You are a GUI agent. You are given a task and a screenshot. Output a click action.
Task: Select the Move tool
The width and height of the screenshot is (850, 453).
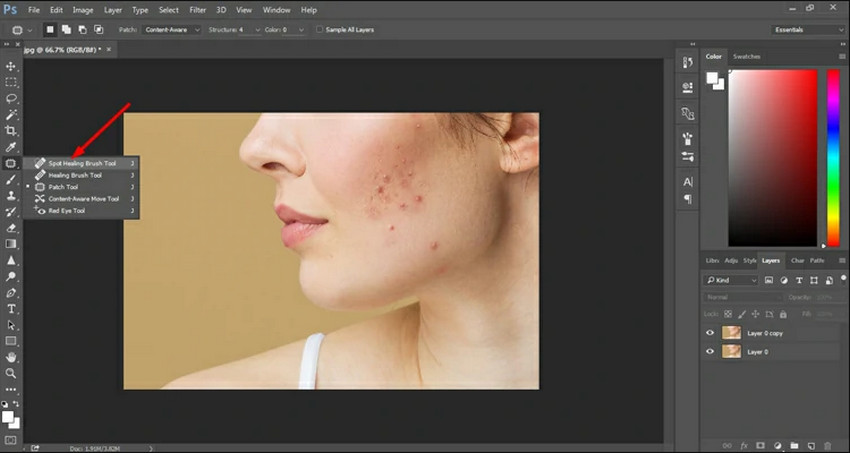click(10, 66)
